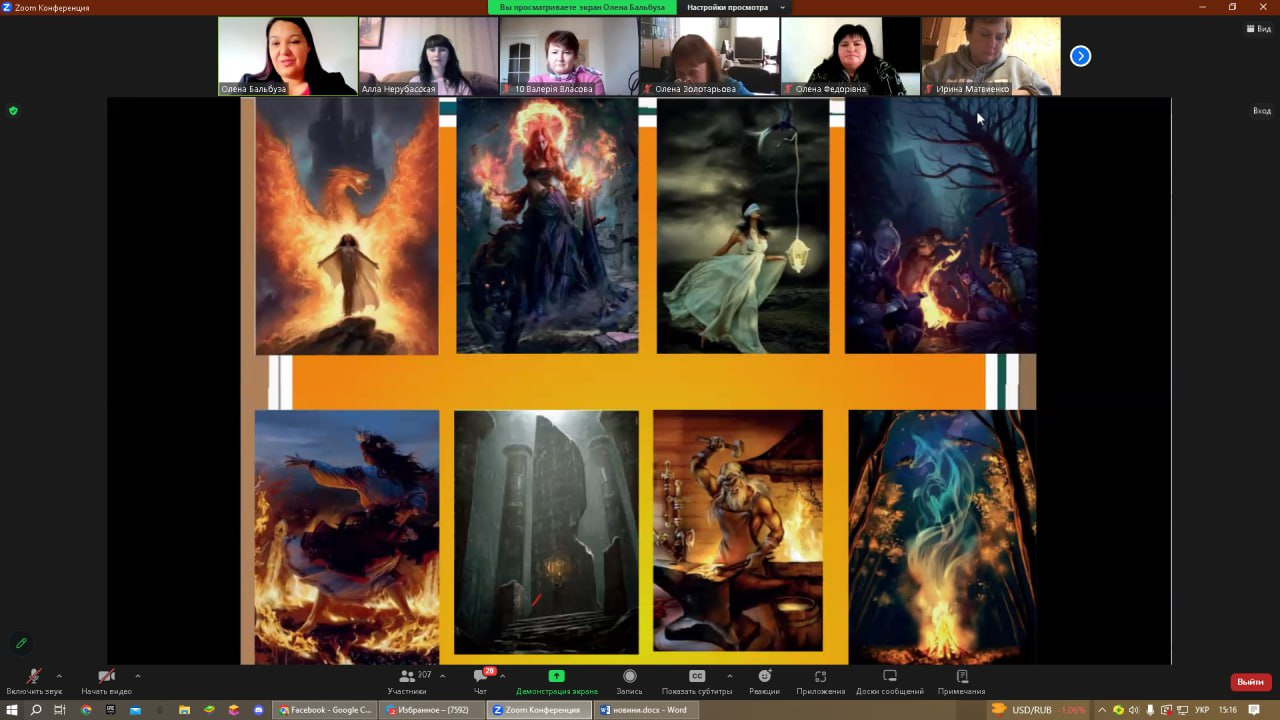Click the Zoom Конференция title bar logo
This screenshot has height=720, width=1280.
pyautogui.click(x=7, y=7)
